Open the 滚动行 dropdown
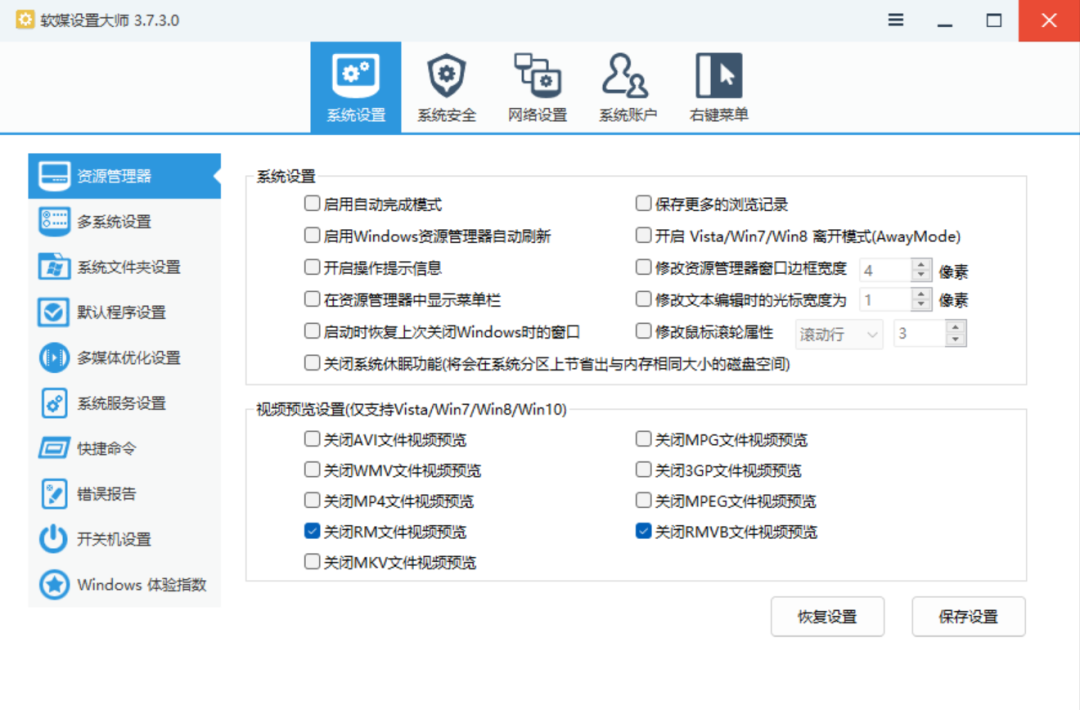 coord(839,335)
